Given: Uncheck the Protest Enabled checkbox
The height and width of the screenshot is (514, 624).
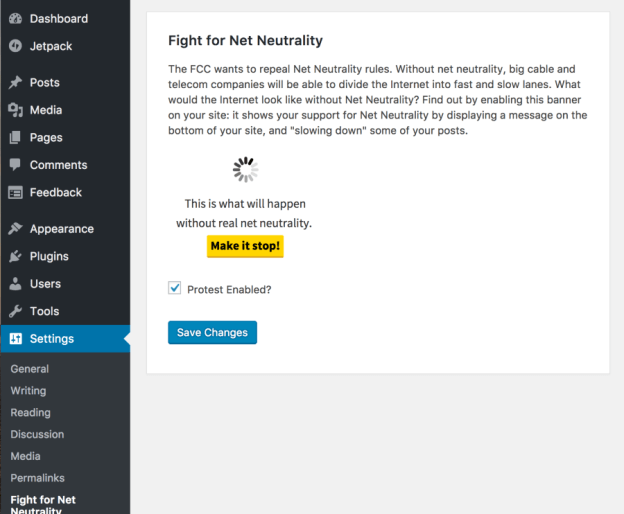Looking at the screenshot, I should [x=174, y=288].
